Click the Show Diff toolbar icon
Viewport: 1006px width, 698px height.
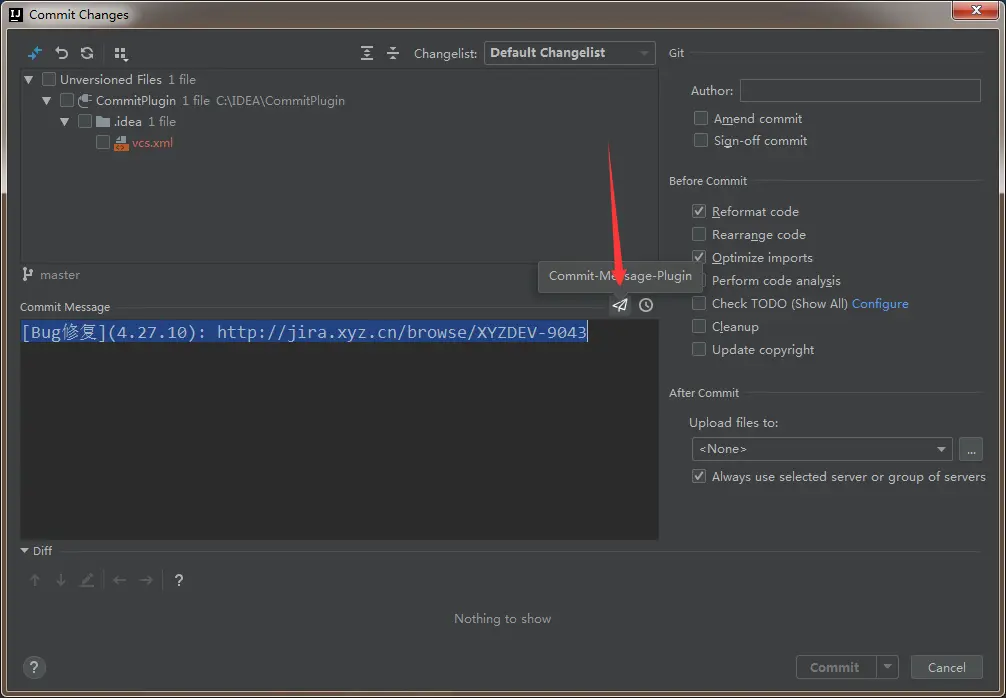[x=35, y=53]
